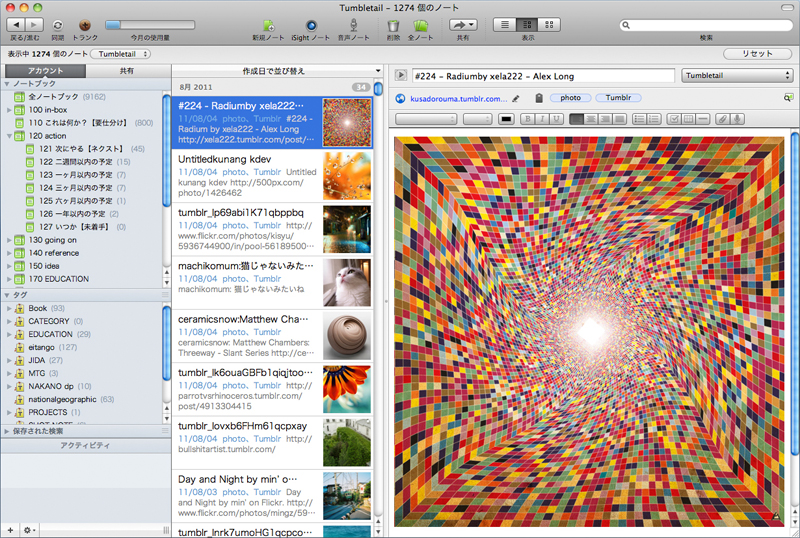
Task: Open the black text color swatch
Action: point(506,119)
